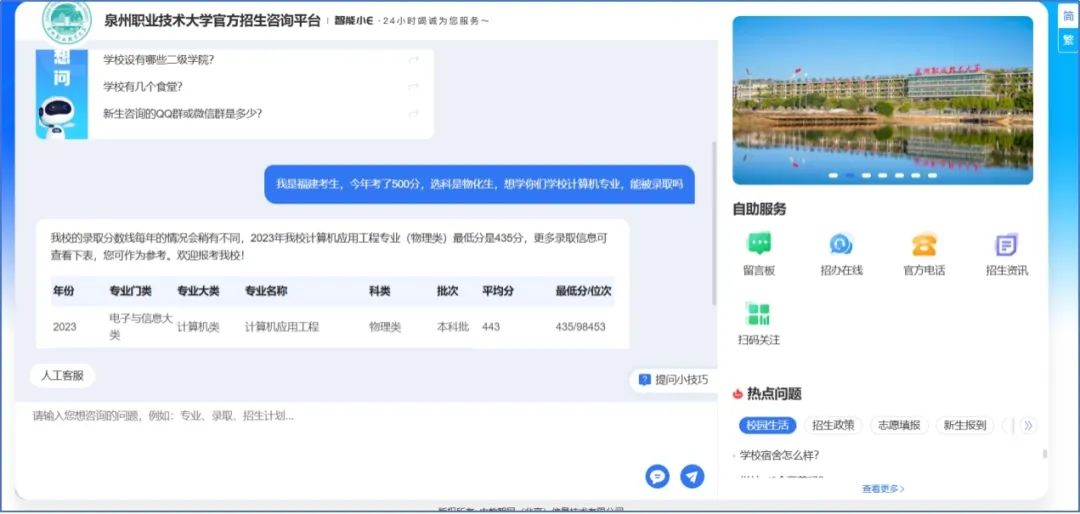Click the paper-plane send message icon
This screenshot has width=1080, height=514.
692,477
